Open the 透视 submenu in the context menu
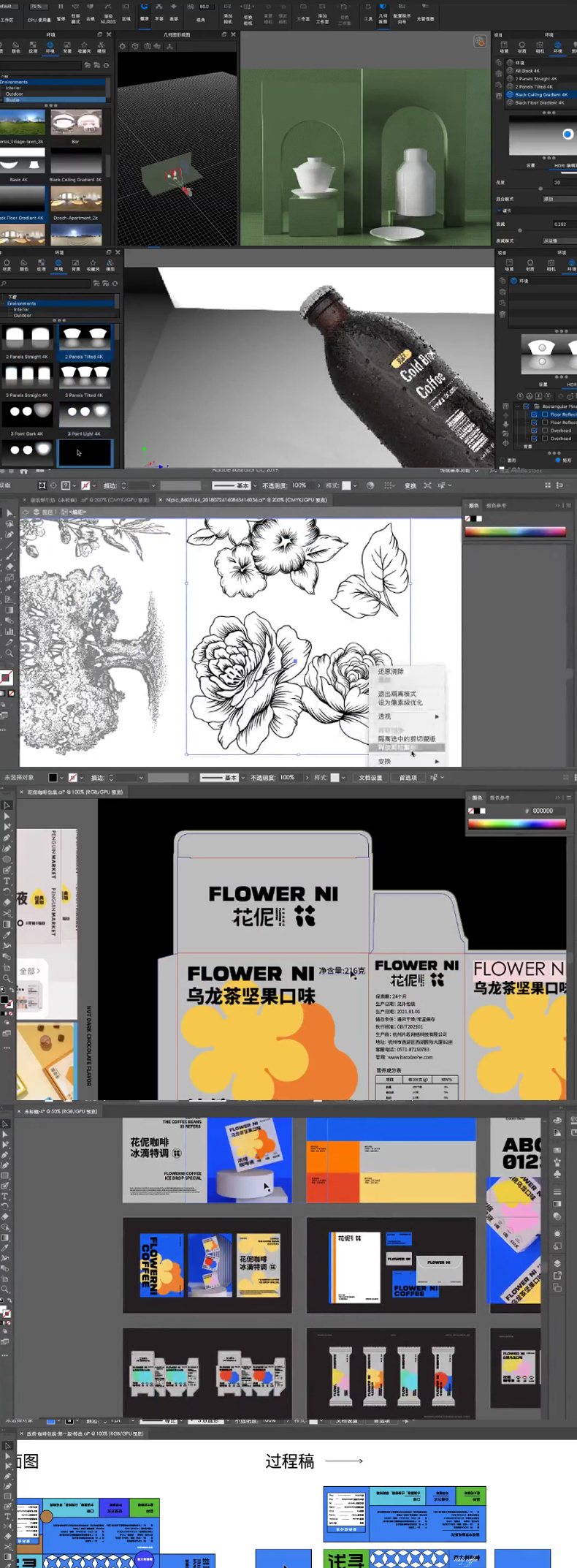This screenshot has width=577, height=1568. (408, 716)
